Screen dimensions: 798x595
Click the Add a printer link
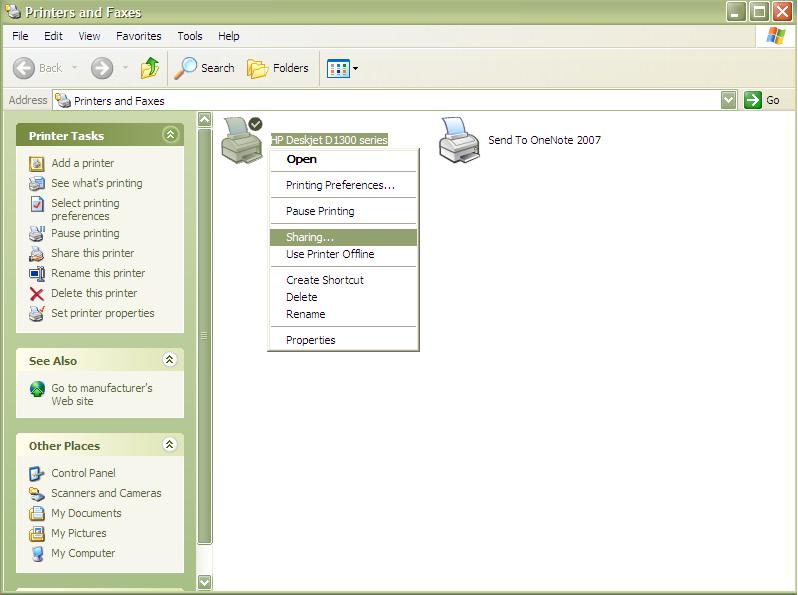click(82, 163)
